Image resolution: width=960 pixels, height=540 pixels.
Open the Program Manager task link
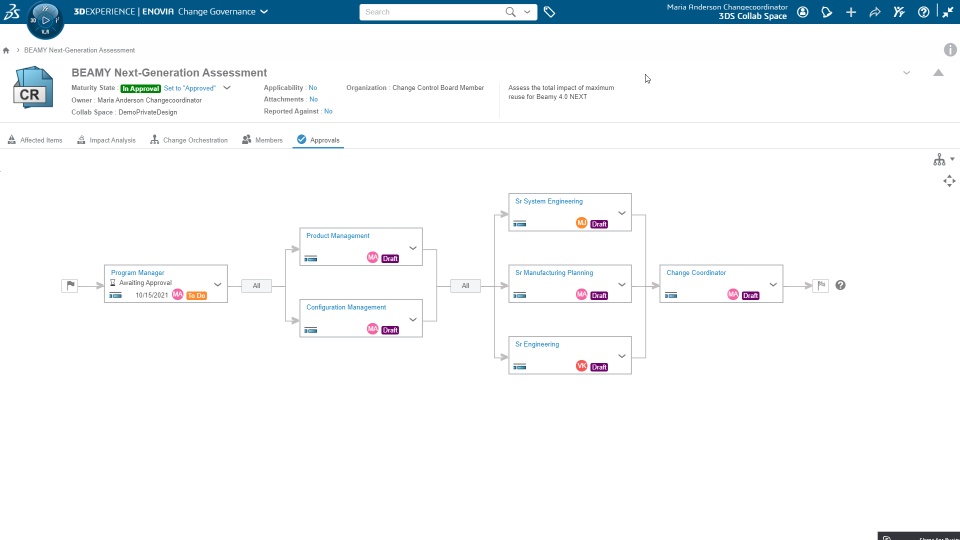coord(138,272)
